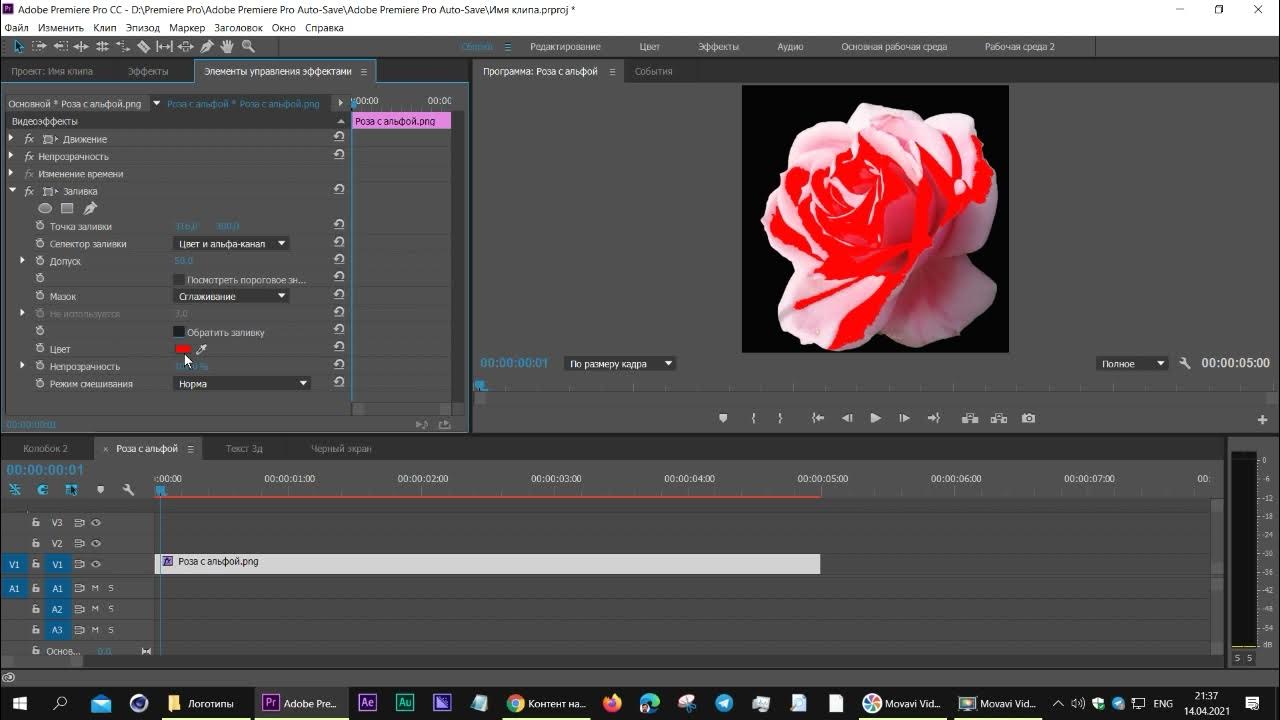This screenshot has height=720, width=1280.
Task: Open По размеру кадра zoom dropdown
Action: pyautogui.click(x=620, y=363)
